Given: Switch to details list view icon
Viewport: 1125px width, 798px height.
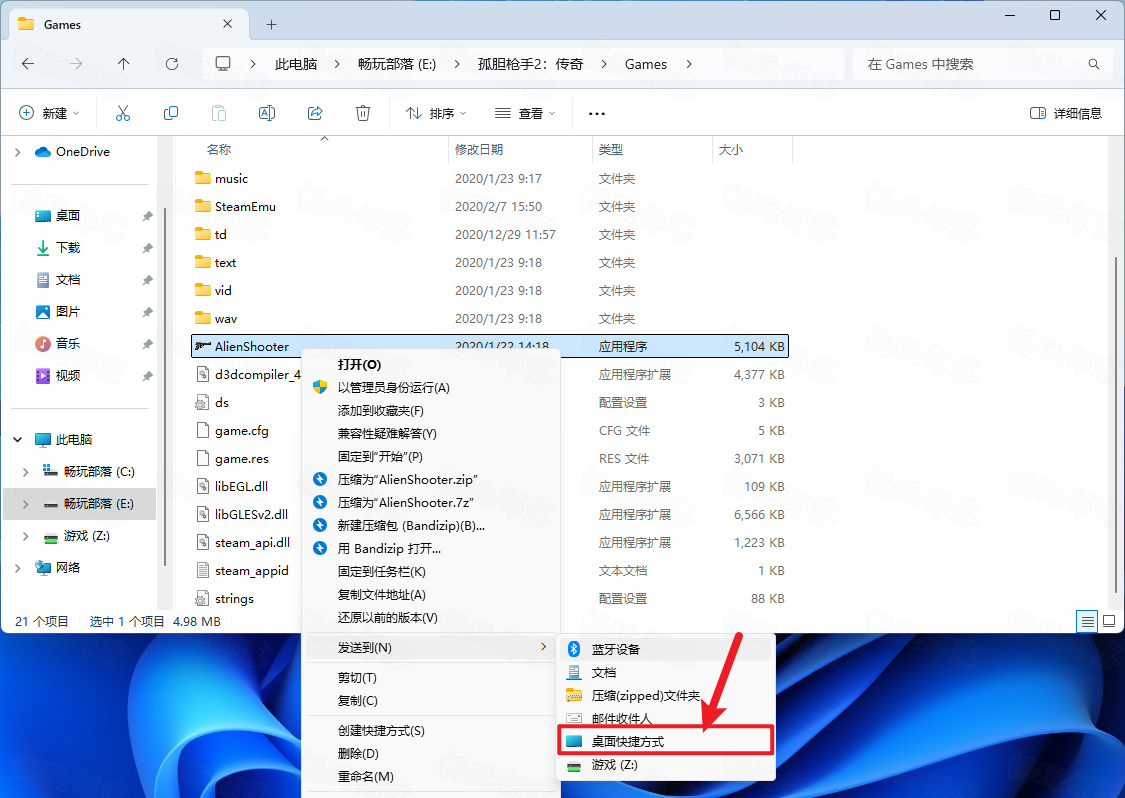Looking at the screenshot, I should click(x=1088, y=621).
